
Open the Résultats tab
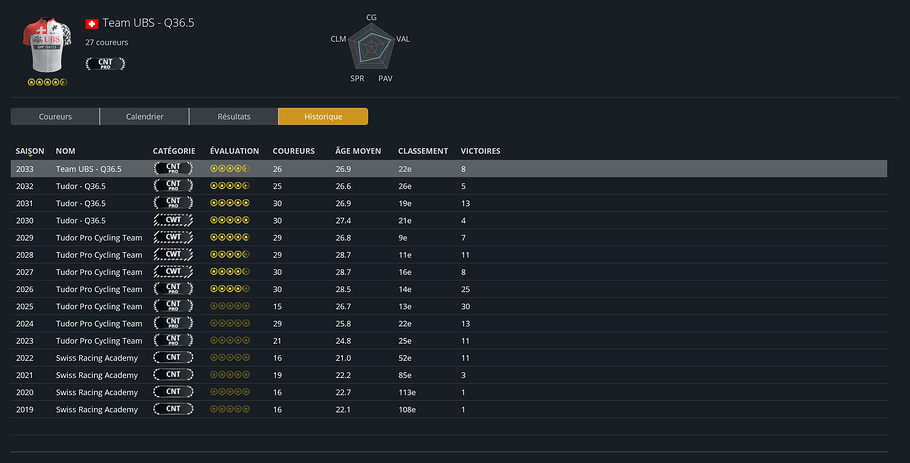pyautogui.click(x=234, y=117)
